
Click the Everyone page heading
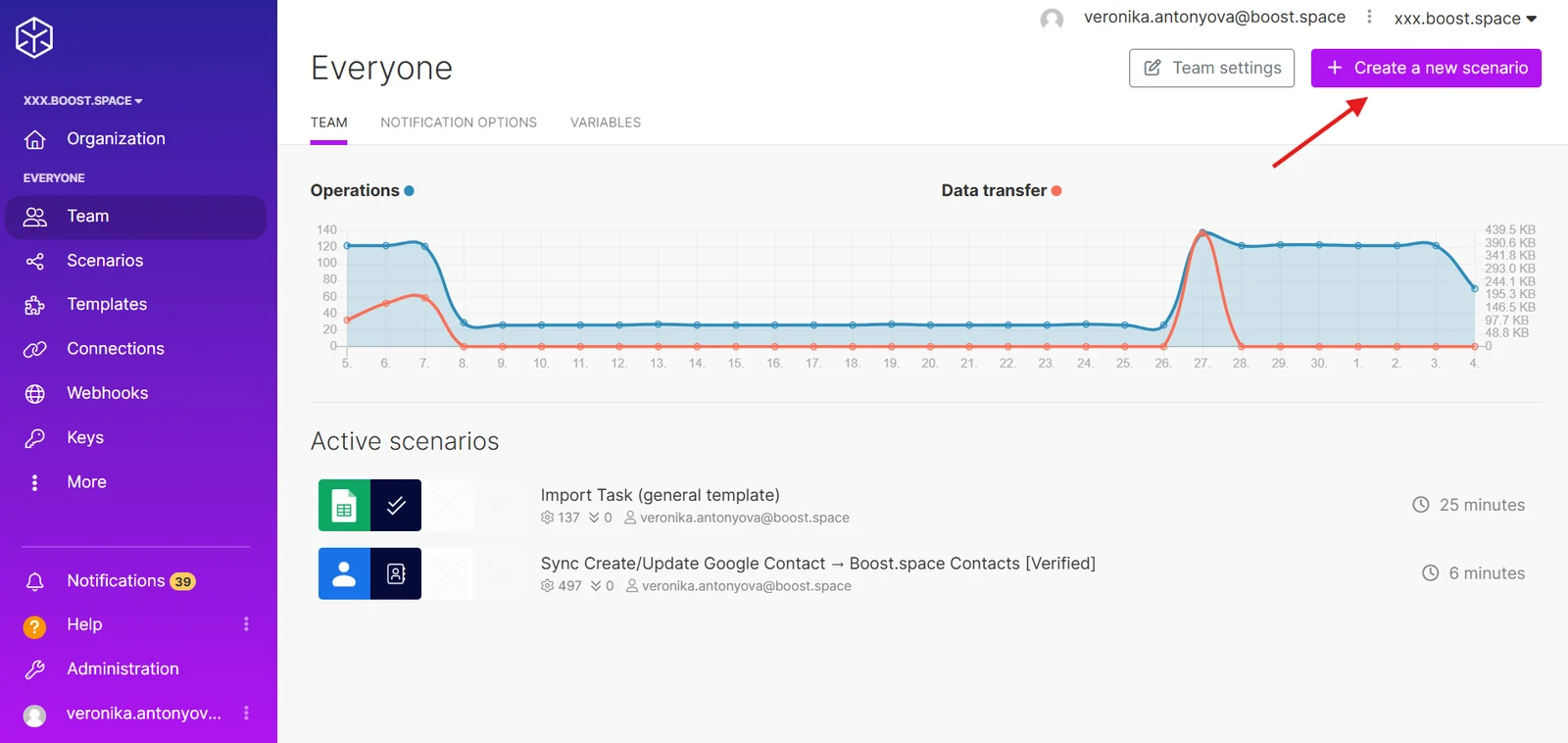pyautogui.click(x=381, y=69)
